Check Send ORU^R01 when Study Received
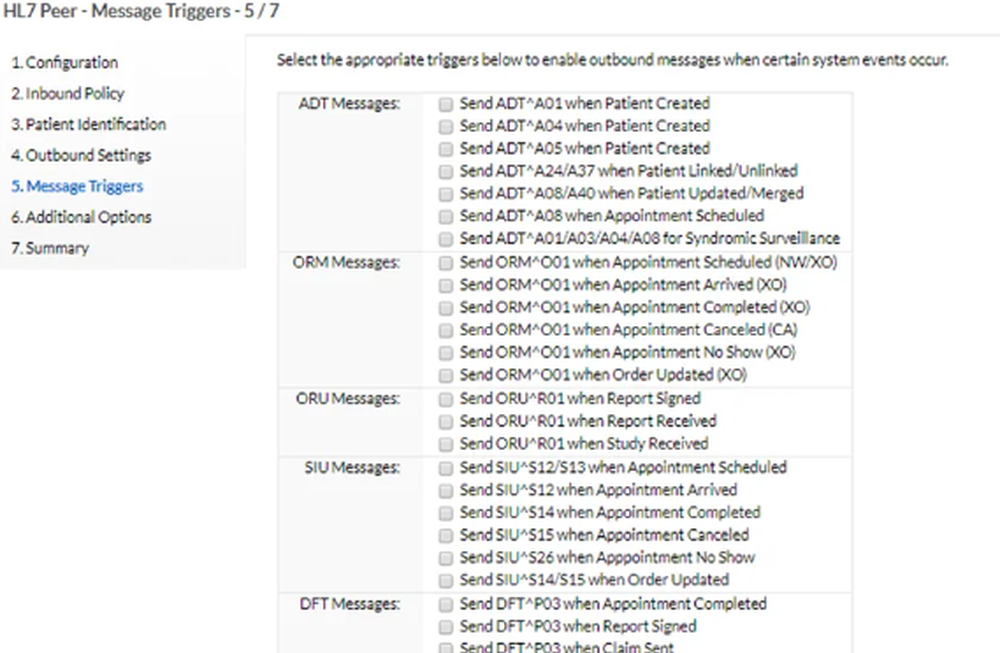The image size is (1000, 653). (444, 443)
